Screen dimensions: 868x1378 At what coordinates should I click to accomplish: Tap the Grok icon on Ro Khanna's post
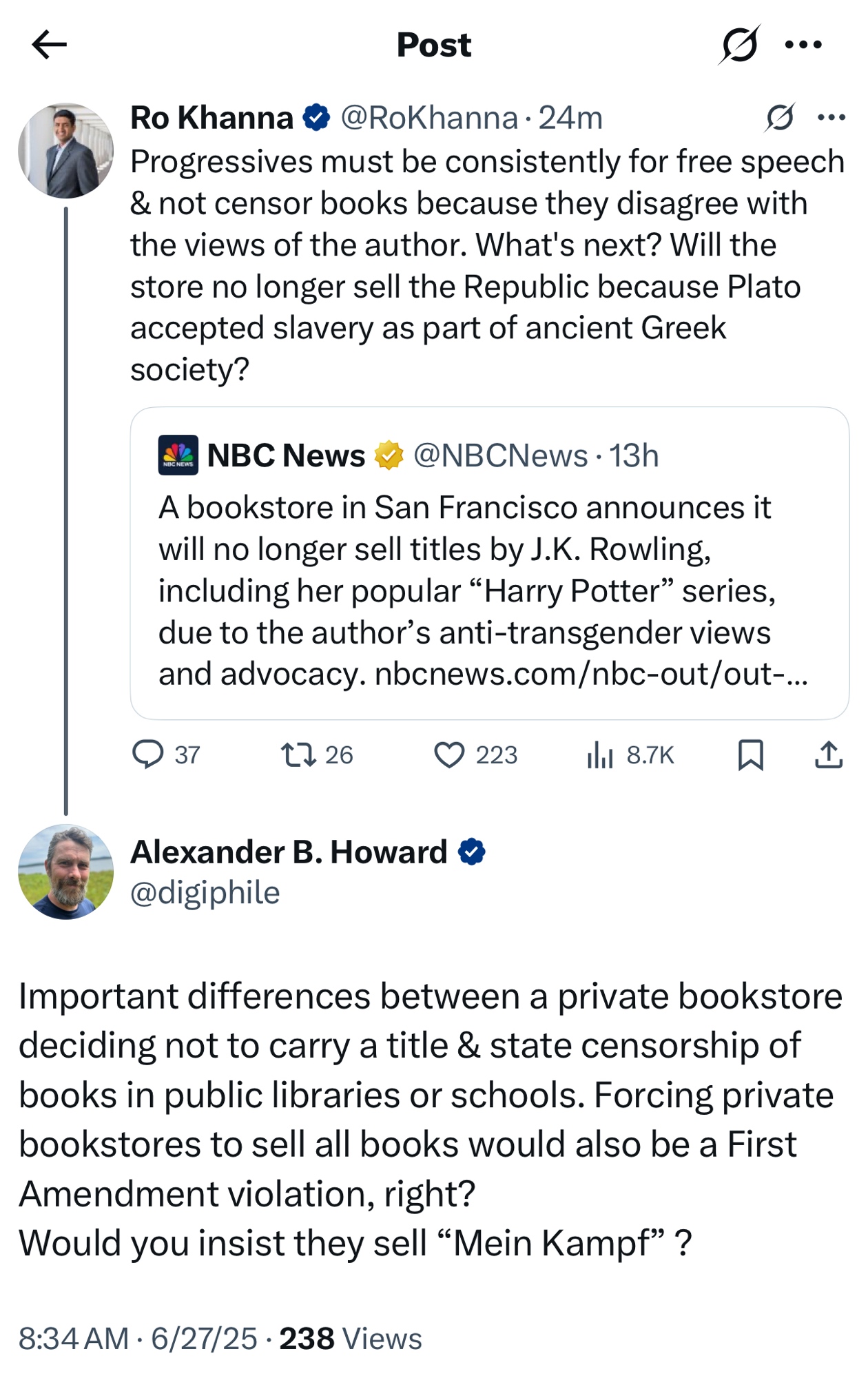pyautogui.click(x=780, y=118)
